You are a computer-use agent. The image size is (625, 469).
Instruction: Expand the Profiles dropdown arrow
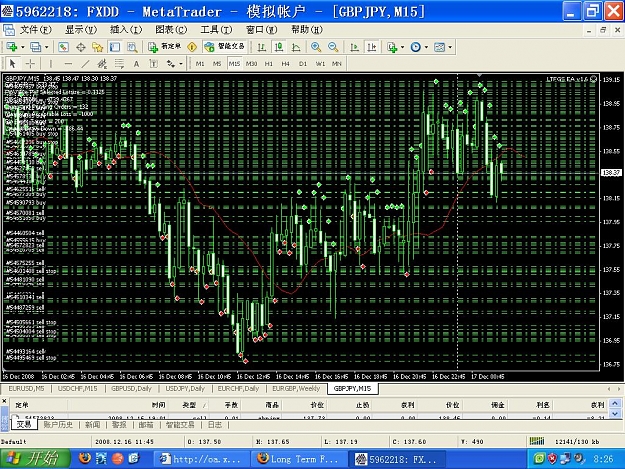pyautogui.click(x=47, y=47)
